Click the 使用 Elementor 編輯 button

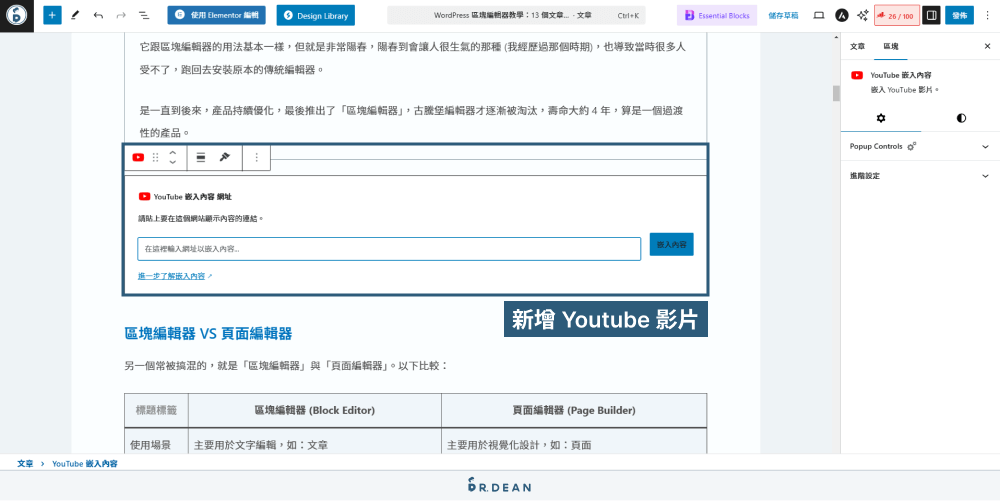[217, 15]
